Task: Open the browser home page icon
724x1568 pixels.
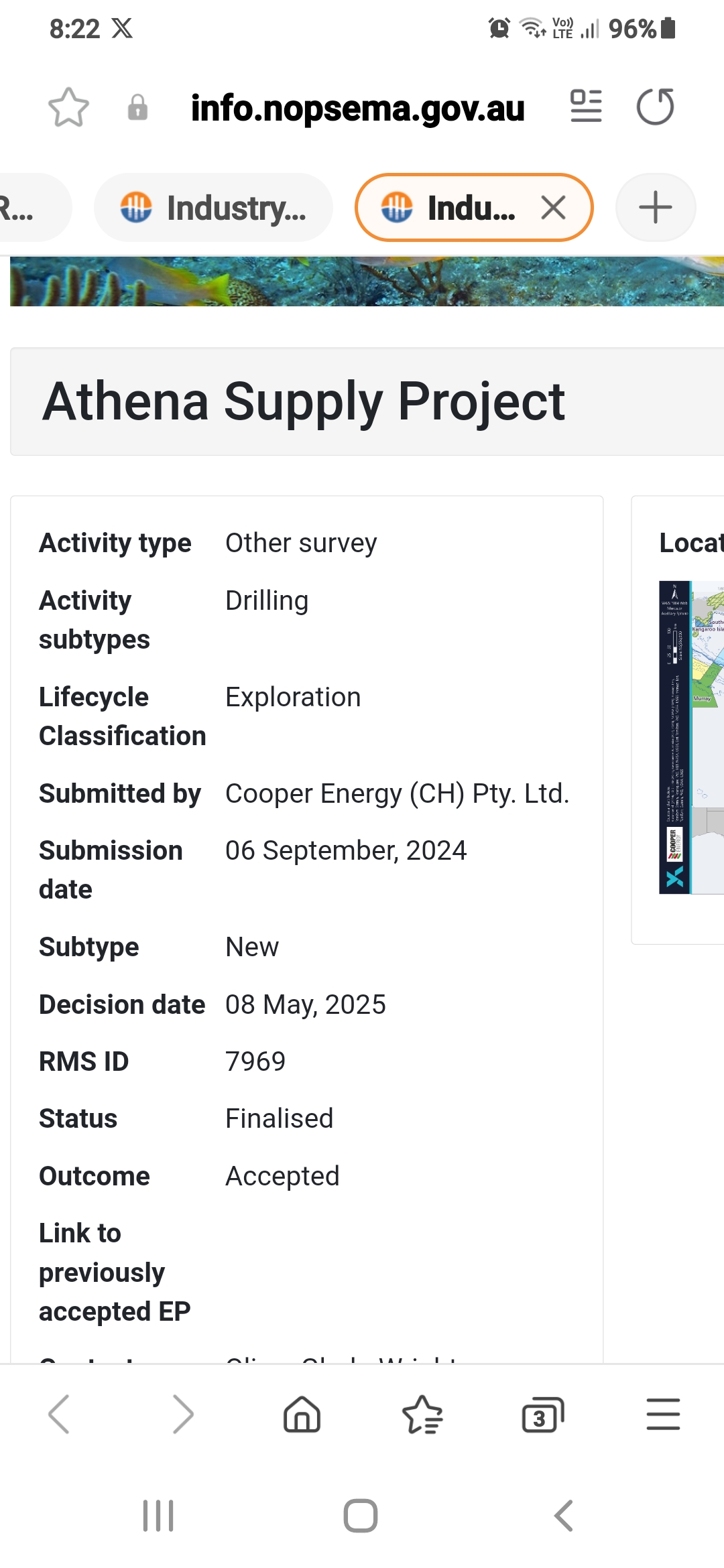Action: point(302,1414)
